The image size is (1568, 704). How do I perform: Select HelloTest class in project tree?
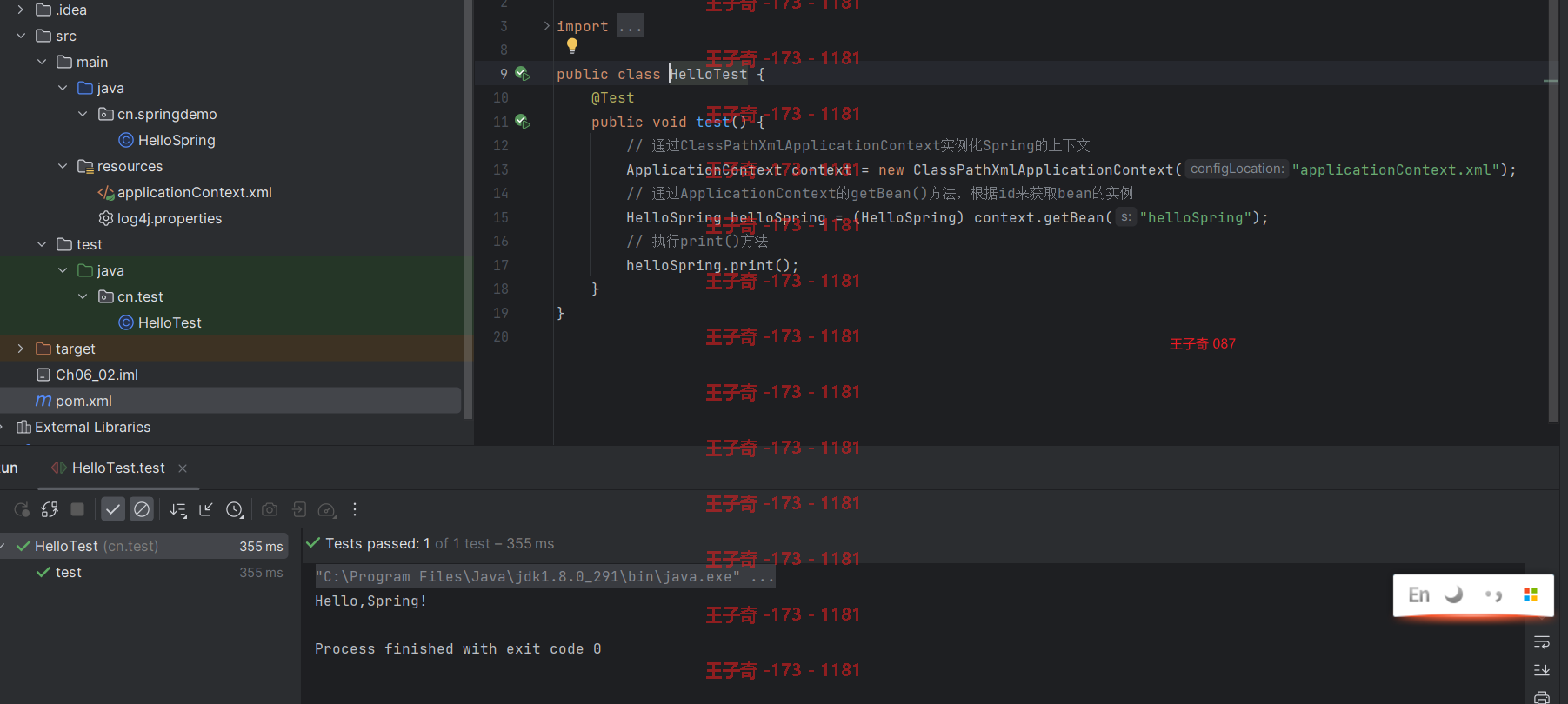[x=160, y=322]
